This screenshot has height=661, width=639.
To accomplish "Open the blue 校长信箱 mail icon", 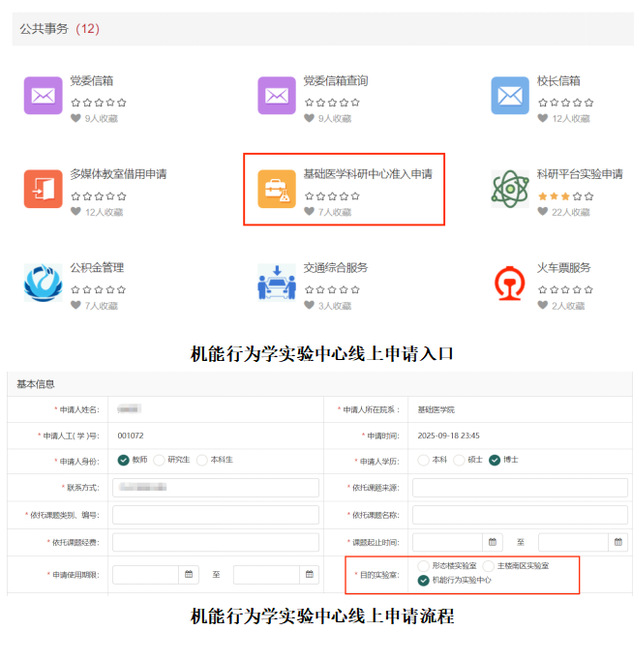I will pos(510,96).
